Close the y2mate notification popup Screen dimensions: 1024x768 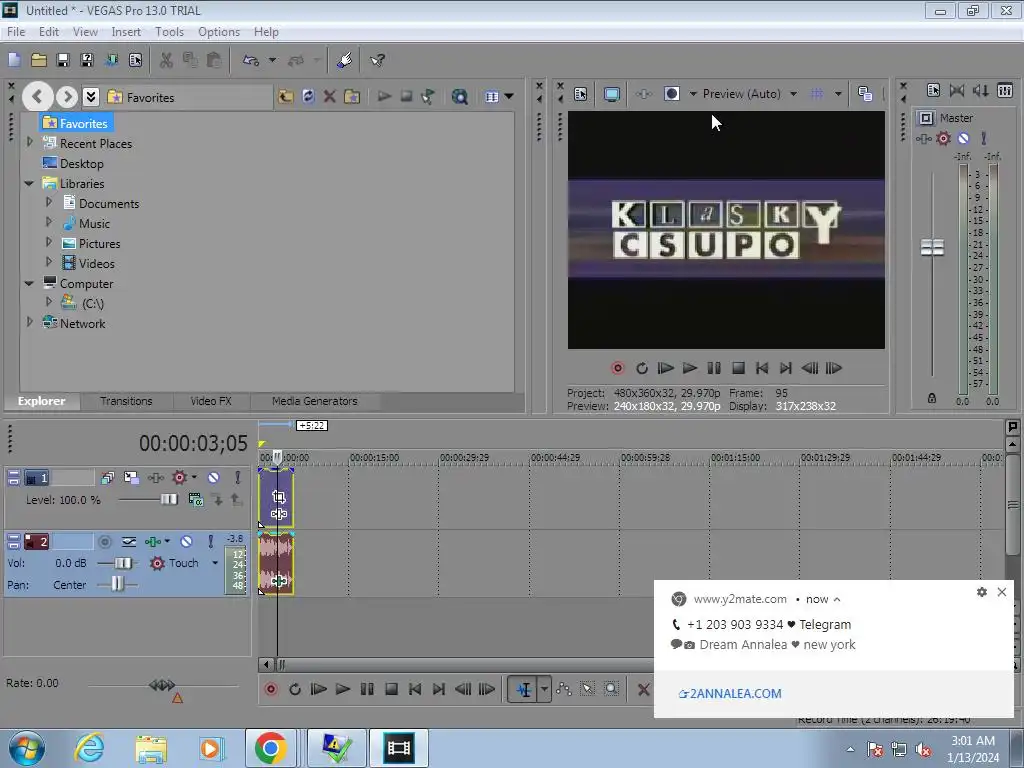tap(1002, 592)
